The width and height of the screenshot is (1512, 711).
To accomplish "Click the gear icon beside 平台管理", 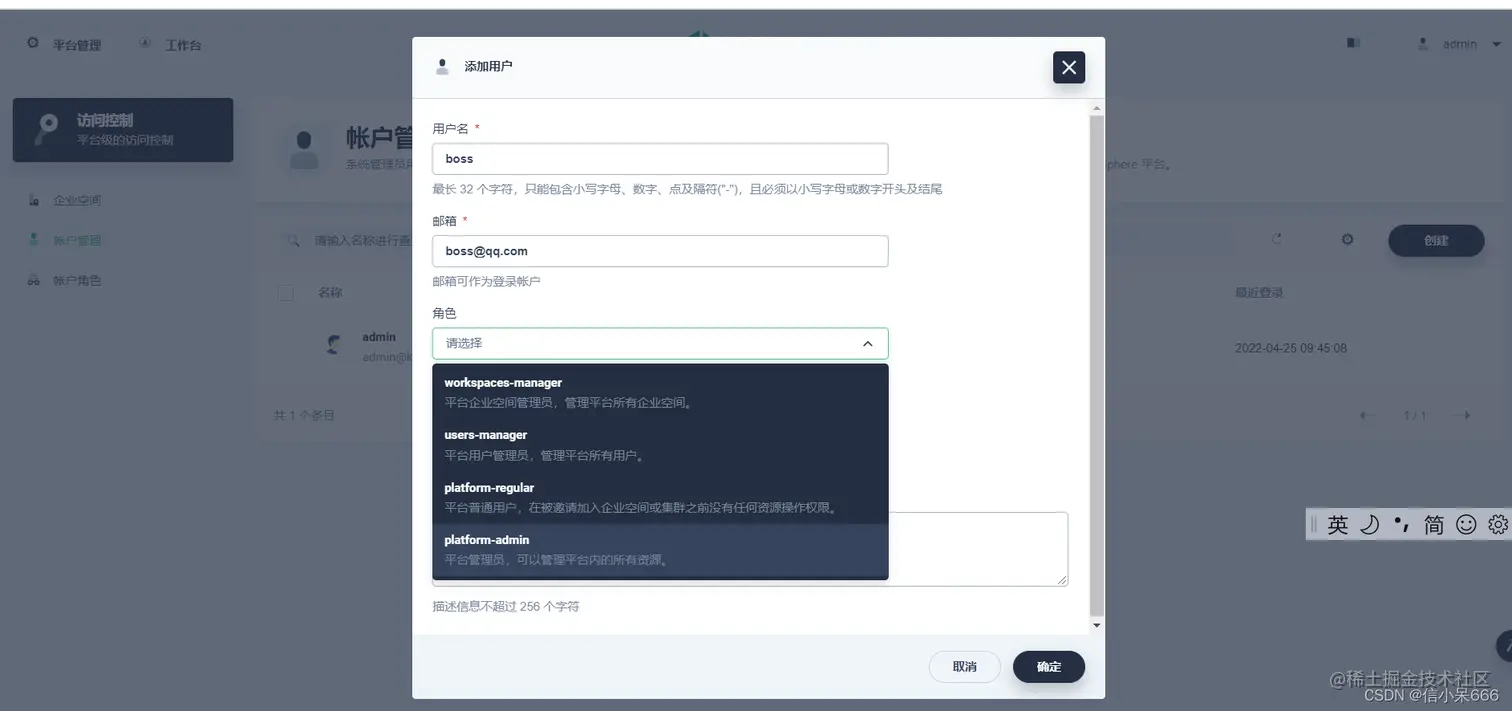I will pyautogui.click(x=33, y=44).
